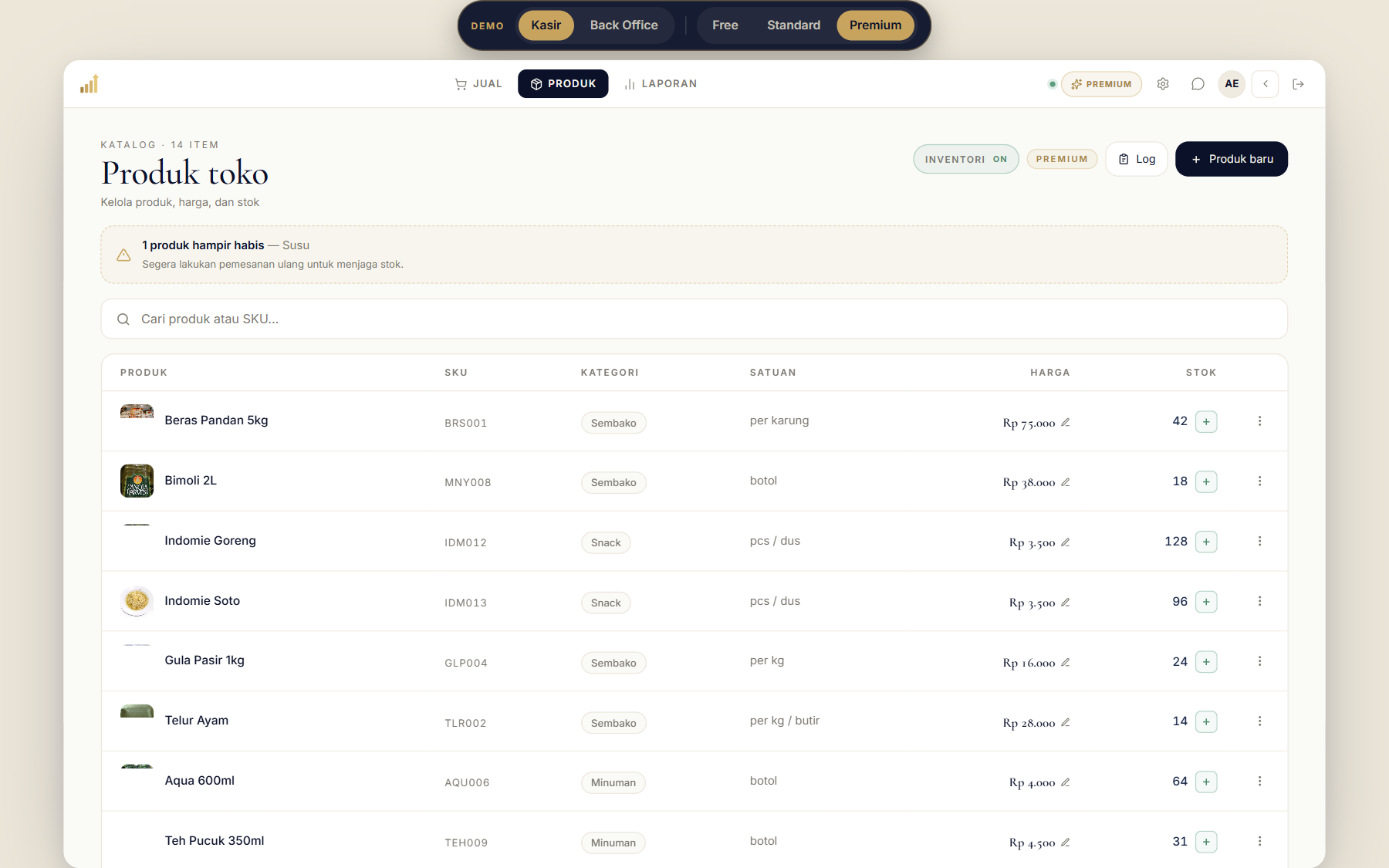Sort by the HARGA column header
The width and height of the screenshot is (1389, 868).
pos(1050,373)
